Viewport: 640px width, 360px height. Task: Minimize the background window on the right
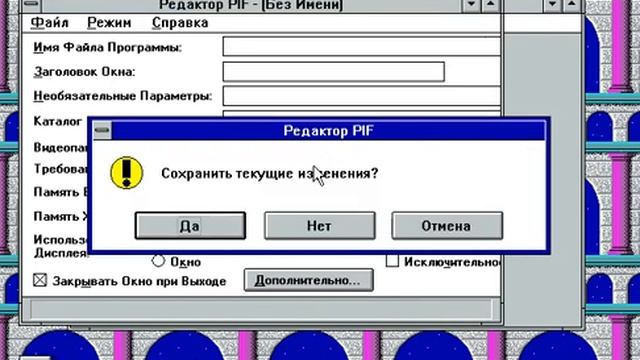point(552,5)
